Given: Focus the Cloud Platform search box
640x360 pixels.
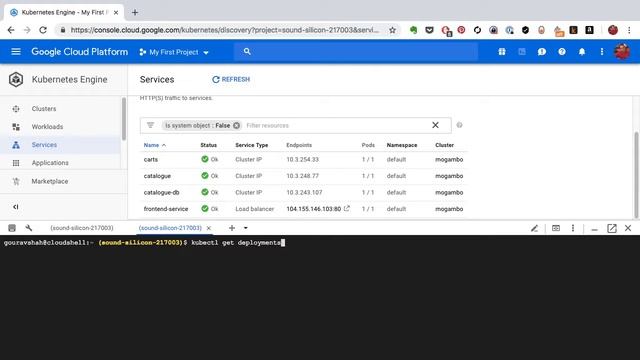Looking at the screenshot, I should point(356,52).
